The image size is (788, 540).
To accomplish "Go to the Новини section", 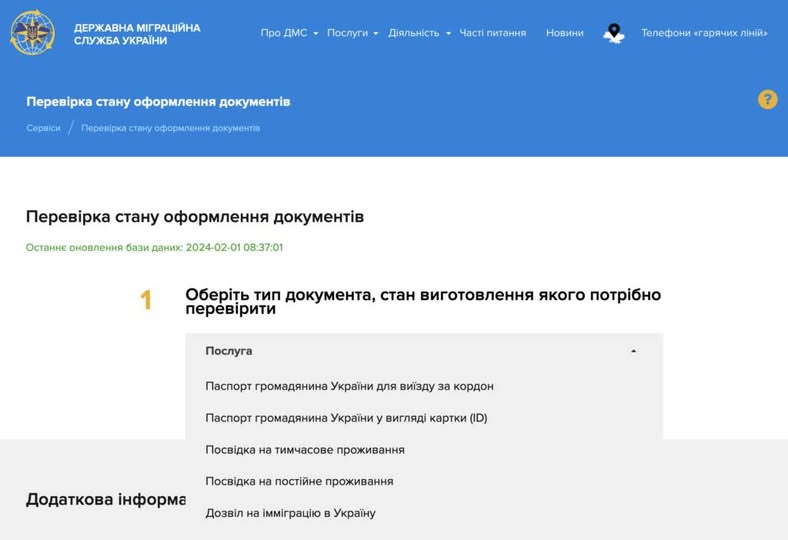I will (x=564, y=33).
